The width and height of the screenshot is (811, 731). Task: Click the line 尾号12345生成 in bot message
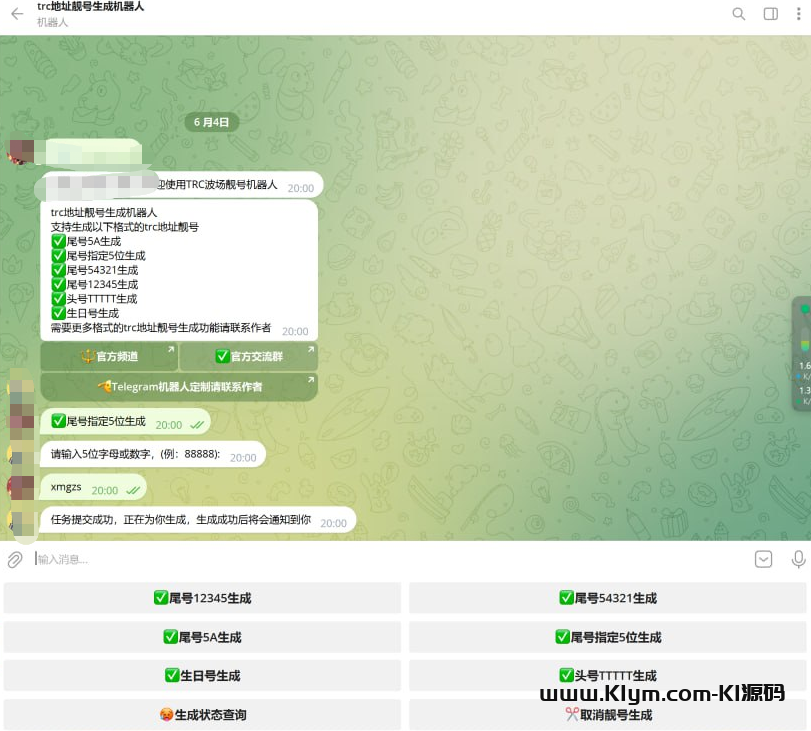pos(95,285)
